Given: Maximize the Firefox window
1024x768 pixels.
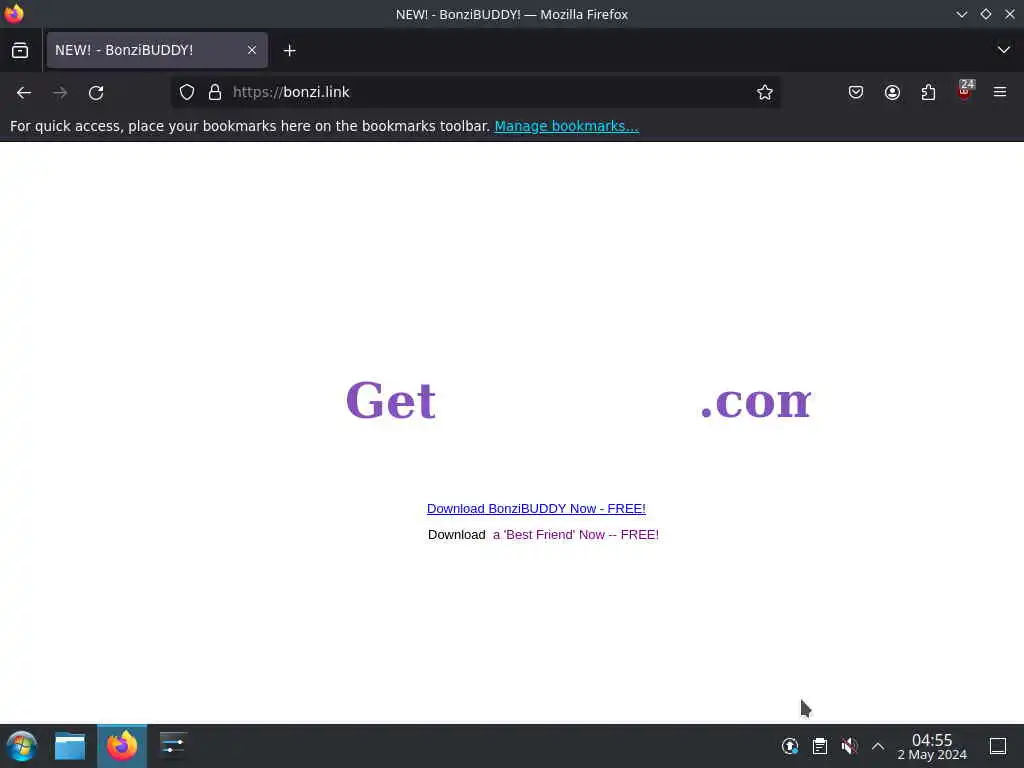Looking at the screenshot, I should tap(985, 14).
